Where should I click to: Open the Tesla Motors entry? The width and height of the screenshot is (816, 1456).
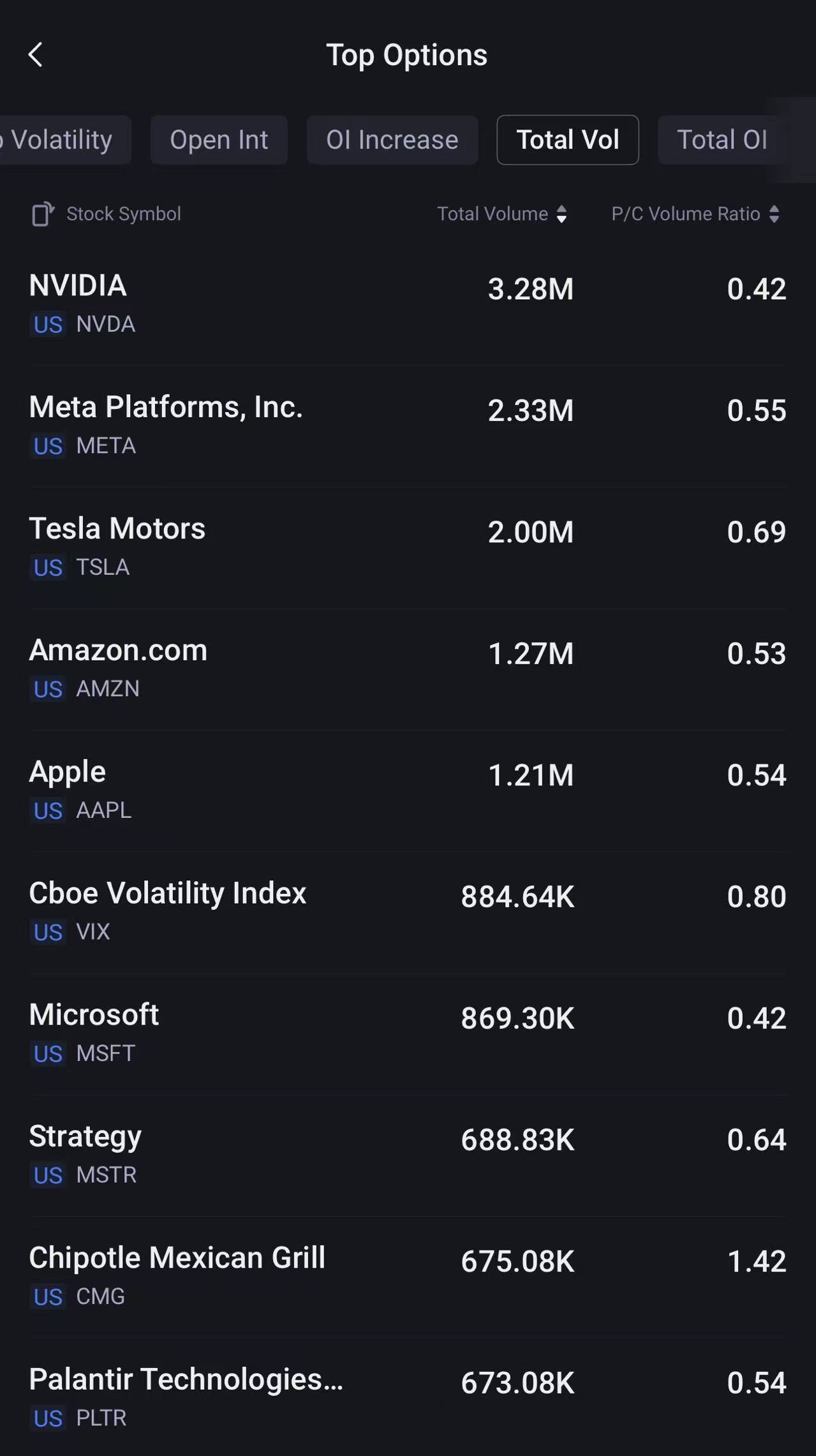coord(407,547)
